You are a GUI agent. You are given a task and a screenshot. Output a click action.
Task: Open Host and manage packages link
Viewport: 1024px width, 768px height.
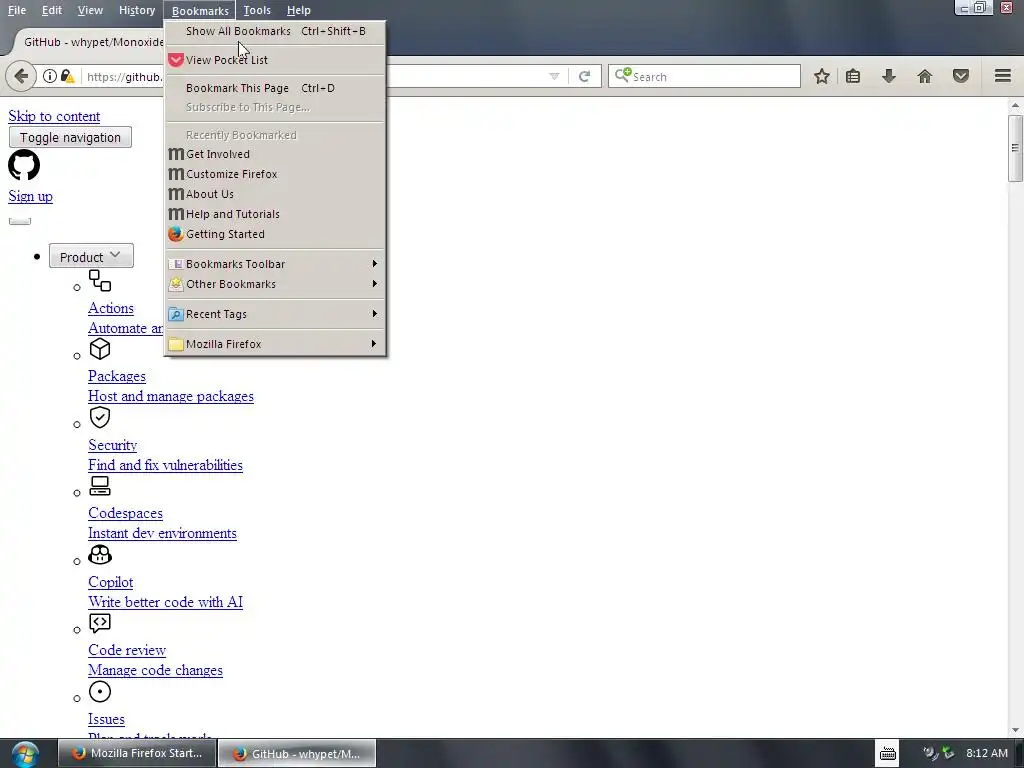click(x=171, y=396)
